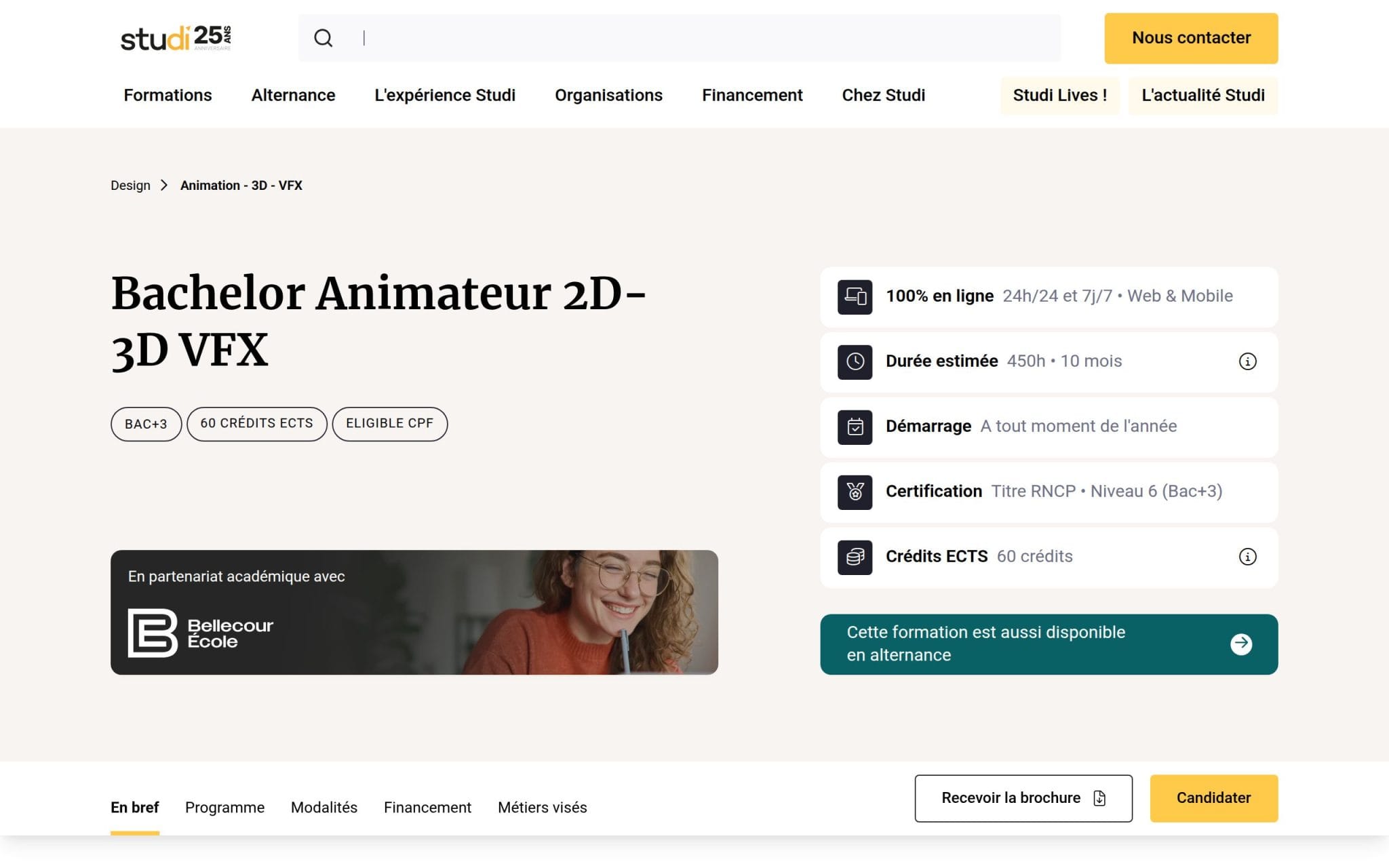Click '450h • 10 mois' text

pos(1064,361)
